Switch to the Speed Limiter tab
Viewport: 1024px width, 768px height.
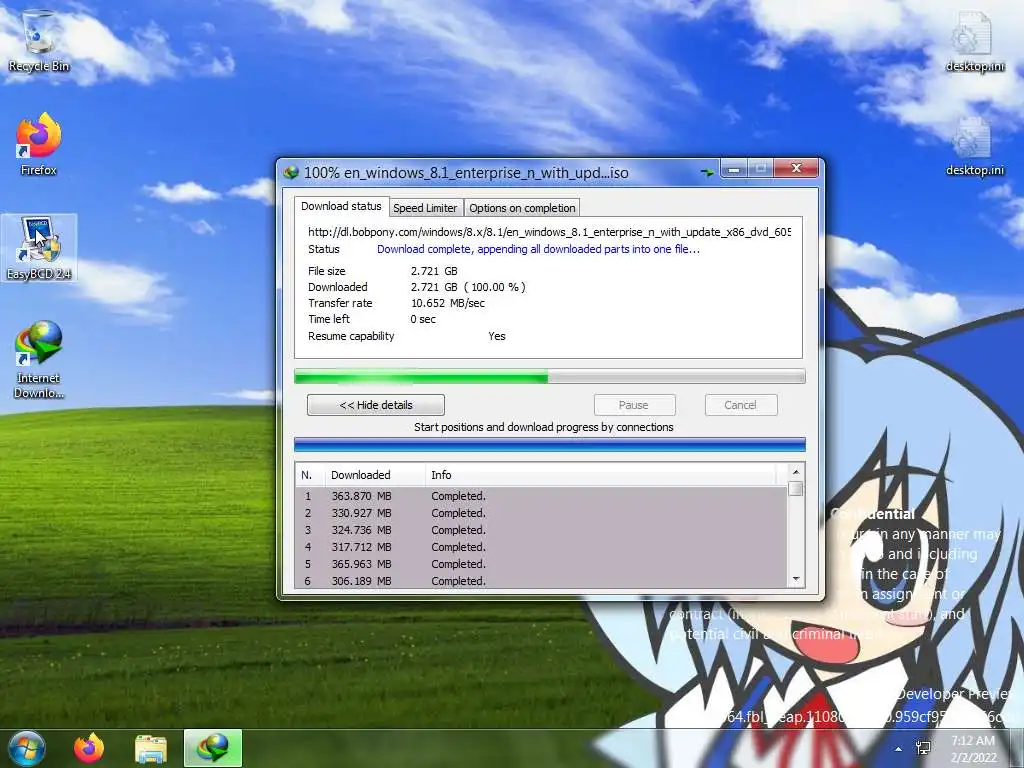pos(425,208)
